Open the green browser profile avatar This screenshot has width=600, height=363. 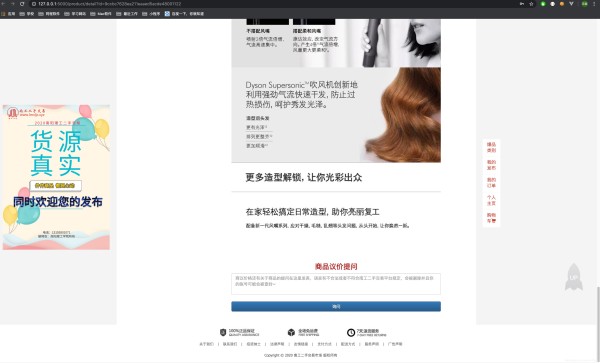click(584, 4)
